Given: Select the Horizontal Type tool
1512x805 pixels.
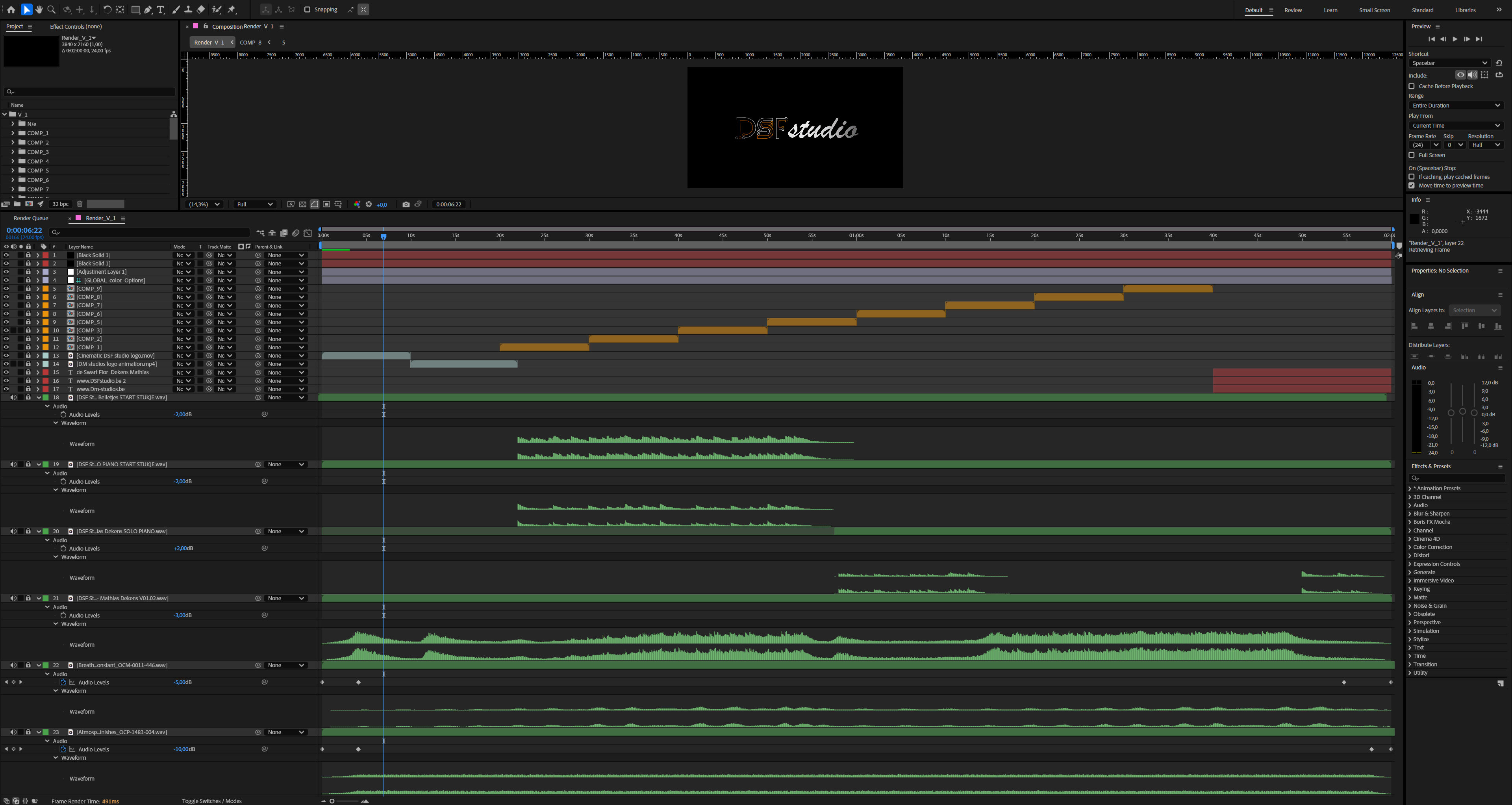Looking at the screenshot, I should click(161, 9).
